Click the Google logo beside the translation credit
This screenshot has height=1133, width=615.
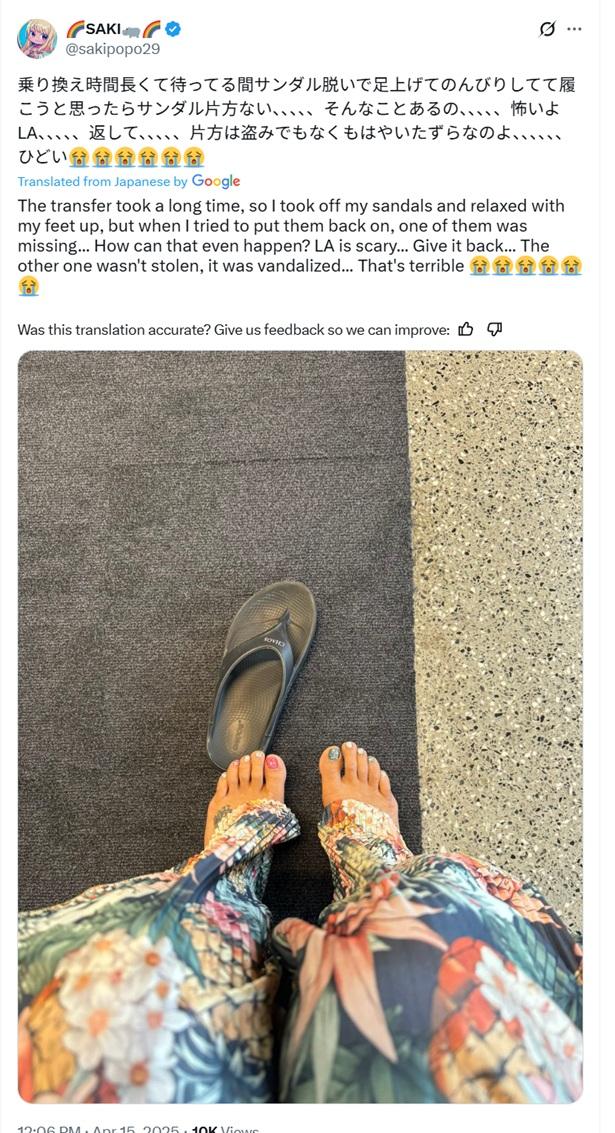coord(216,181)
